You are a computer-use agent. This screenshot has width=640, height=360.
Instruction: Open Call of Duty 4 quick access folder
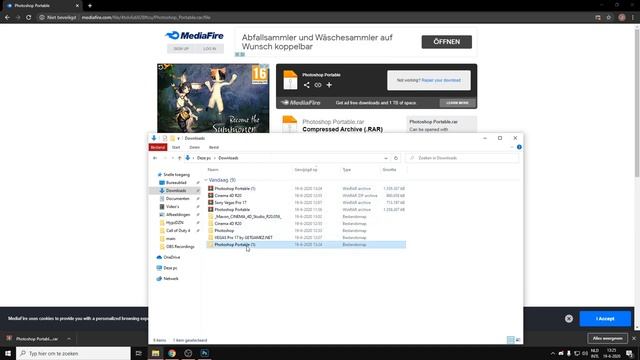coord(178,231)
